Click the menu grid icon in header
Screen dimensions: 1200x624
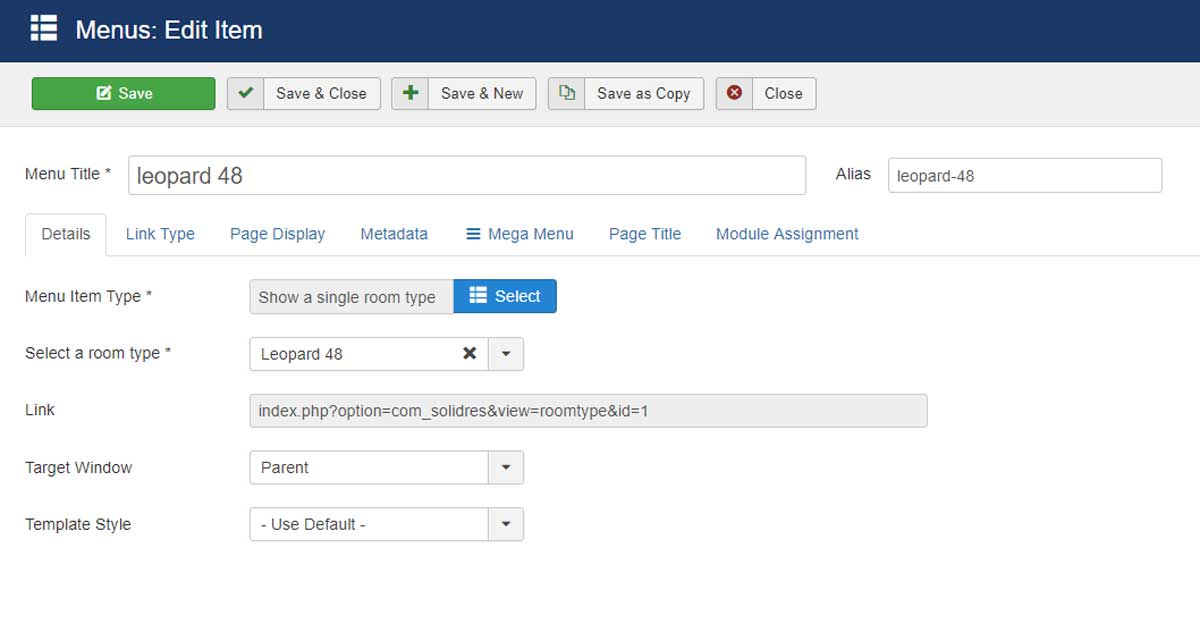pyautogui.click(x=44, y=29)
